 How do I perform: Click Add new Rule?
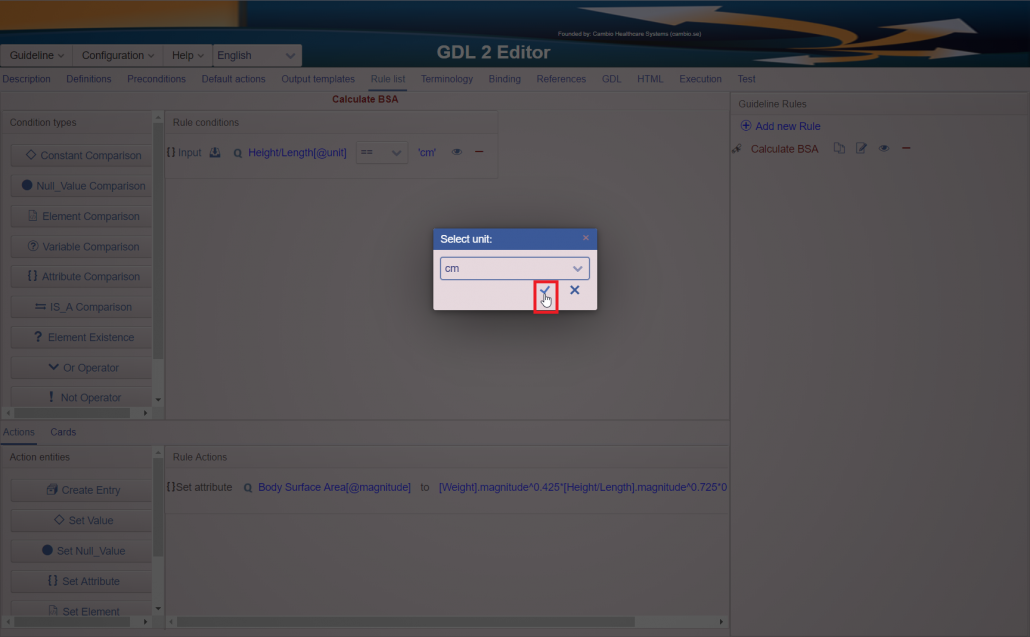pyautogui.click(x=780, y=126)
